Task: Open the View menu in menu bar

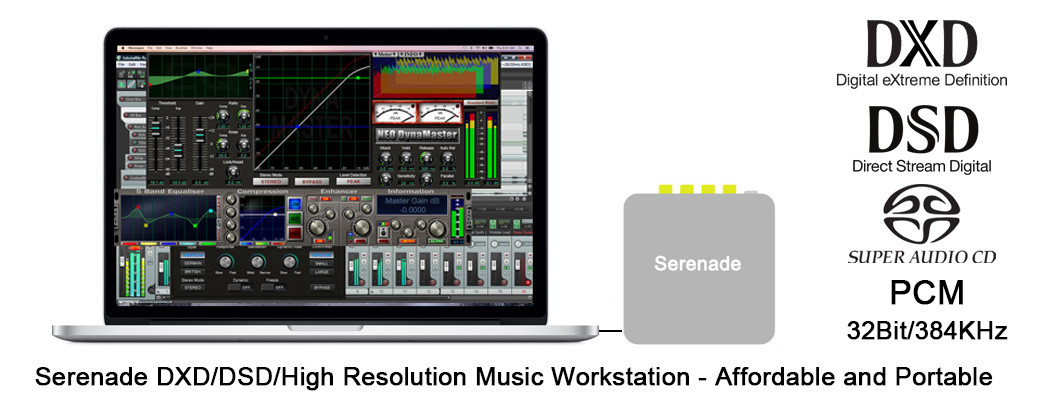Action: 168,48
